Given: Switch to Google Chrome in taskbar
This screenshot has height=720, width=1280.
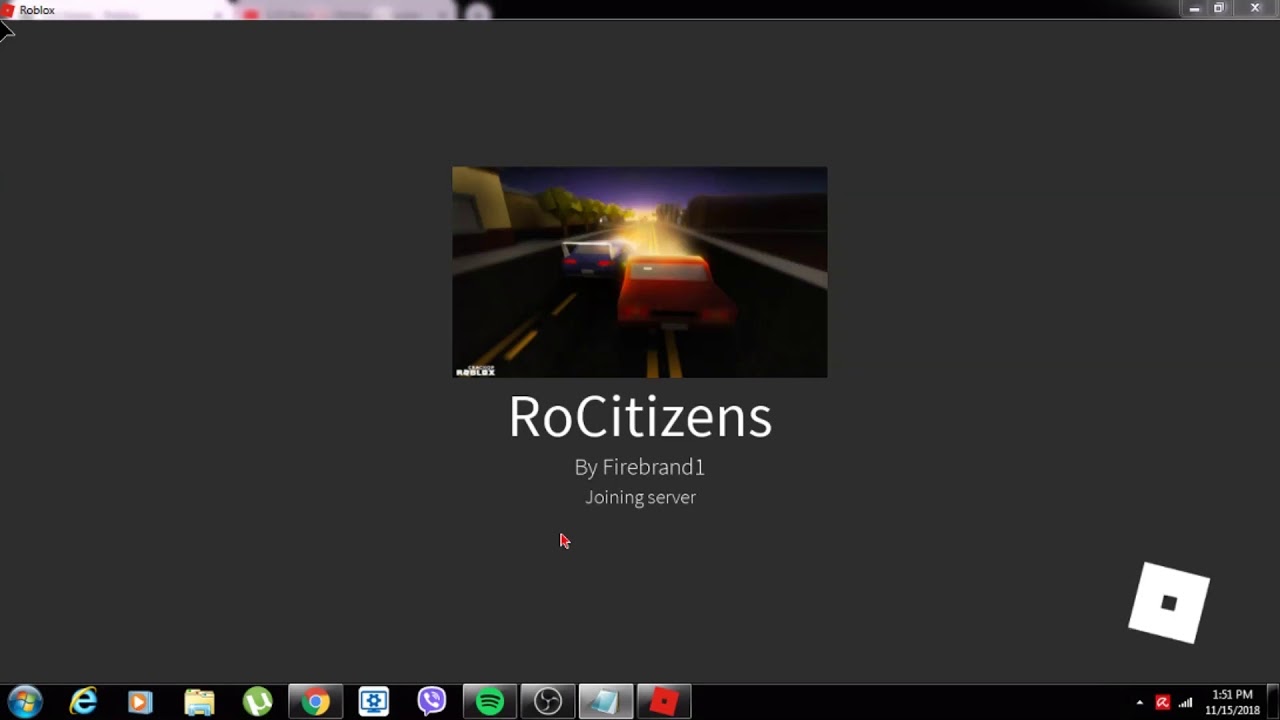Looking at the screenshot, I should (x=315, y=702).
